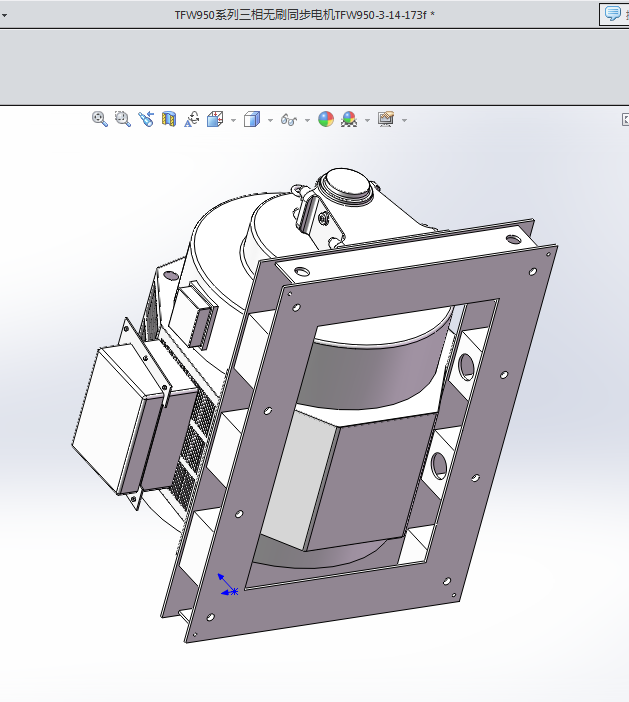Click the speech bubble icon in title bar

pyautogui.click(x=612, y=13)
